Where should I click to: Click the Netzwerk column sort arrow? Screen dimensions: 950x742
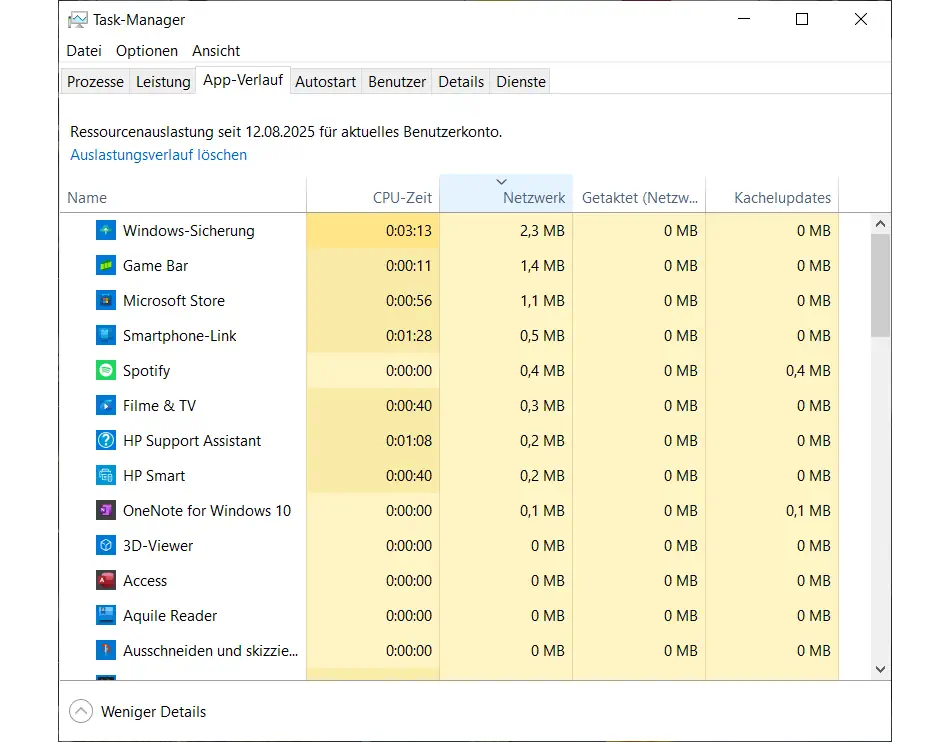(501, 182)
